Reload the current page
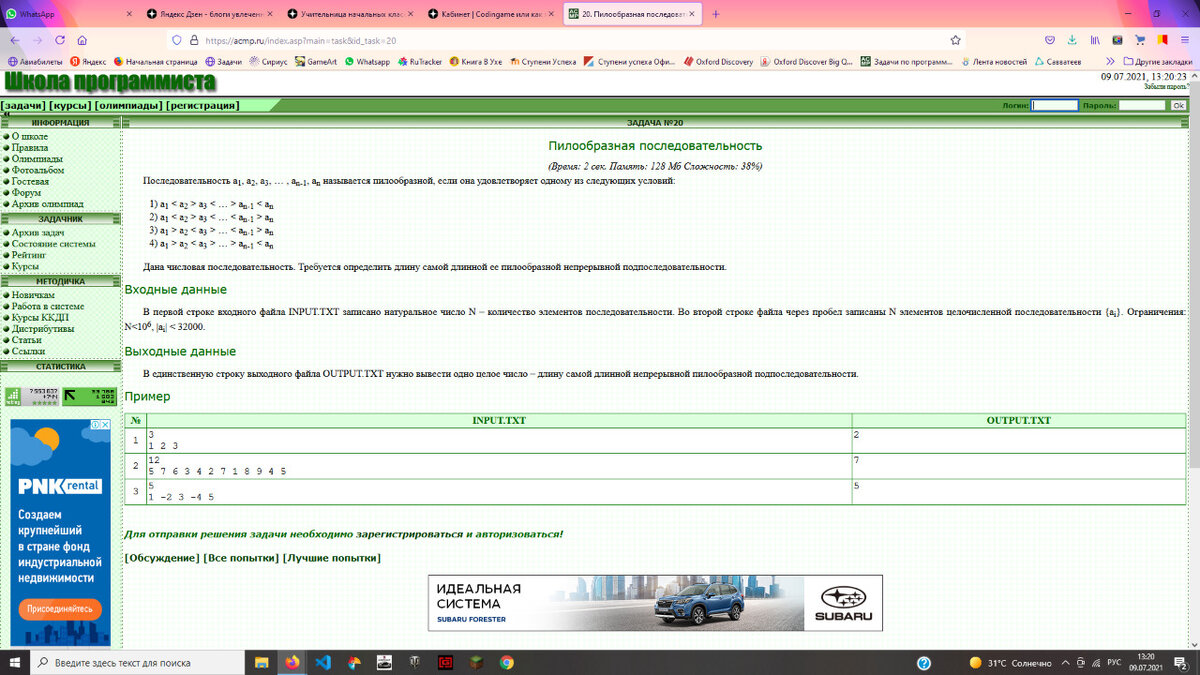The image size is (1200, 675). (x=60, y=40)
